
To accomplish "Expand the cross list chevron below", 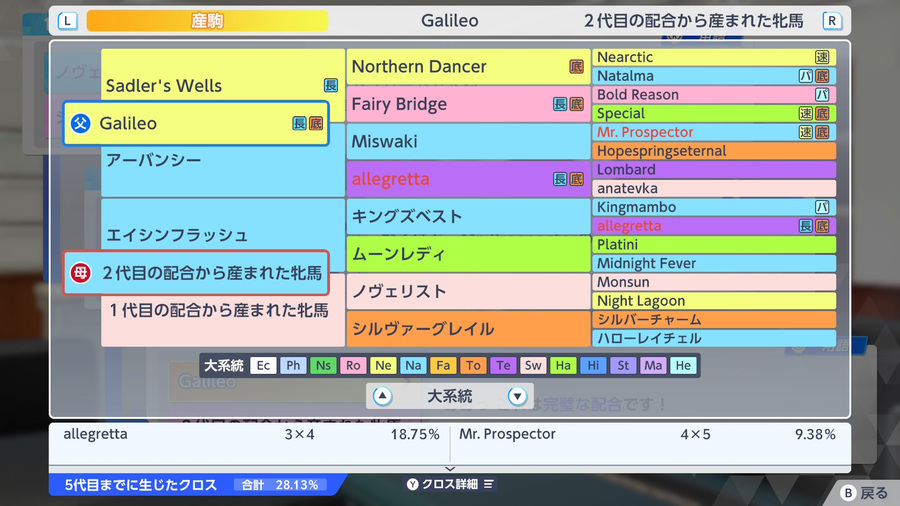I will coord(450,469).
